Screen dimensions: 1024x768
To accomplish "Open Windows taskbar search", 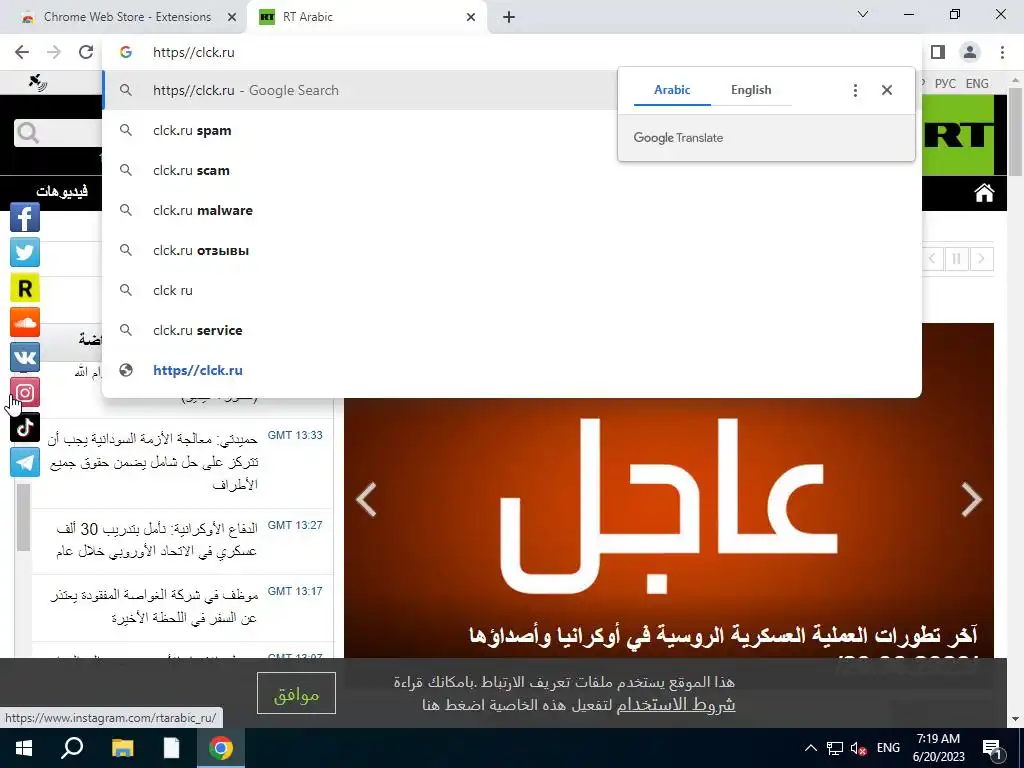I will pyautogui.click(x=72, y=748).
